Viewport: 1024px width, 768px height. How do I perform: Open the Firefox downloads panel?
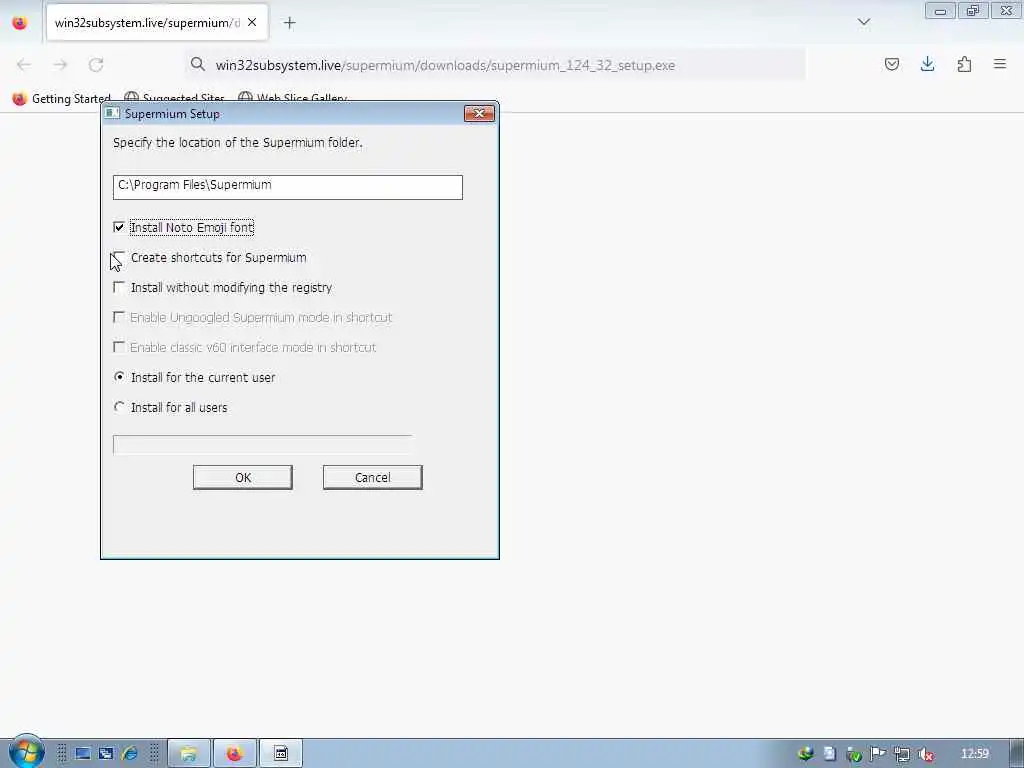927,64
